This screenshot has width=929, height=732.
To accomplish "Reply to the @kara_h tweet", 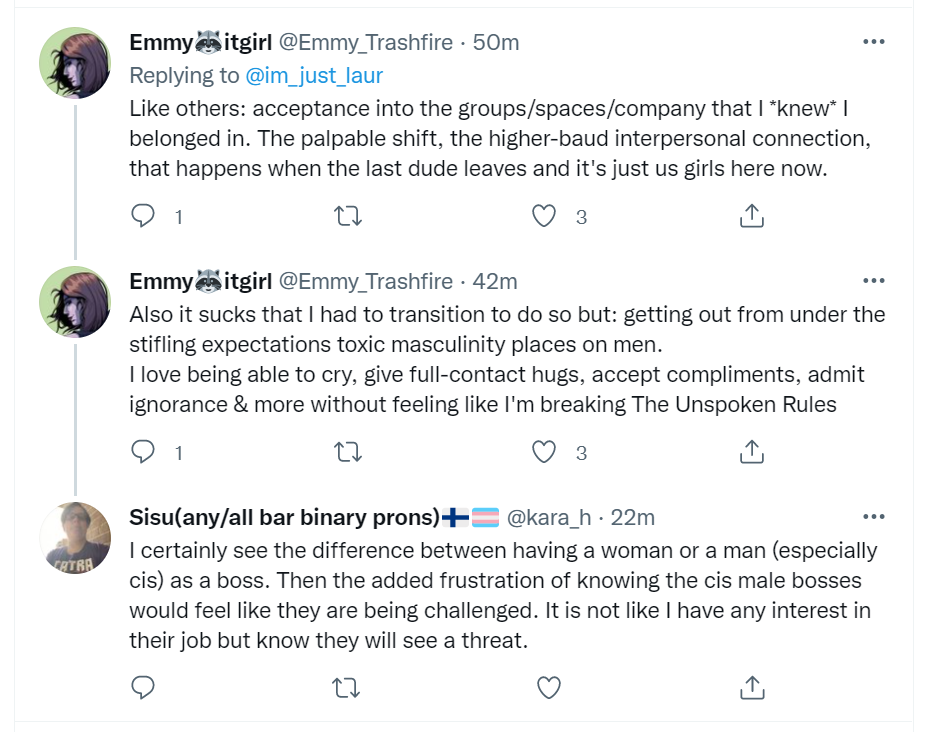I will (143, 688).
